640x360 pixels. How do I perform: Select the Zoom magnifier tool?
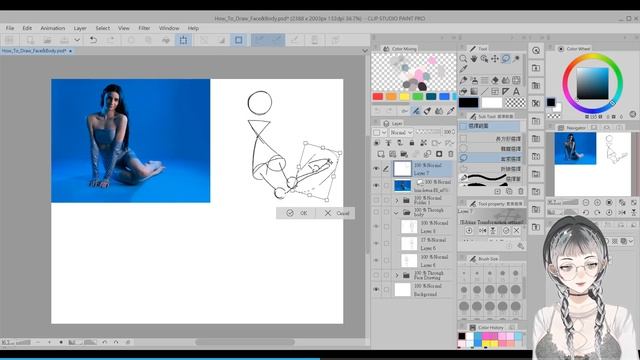point(463,59)
